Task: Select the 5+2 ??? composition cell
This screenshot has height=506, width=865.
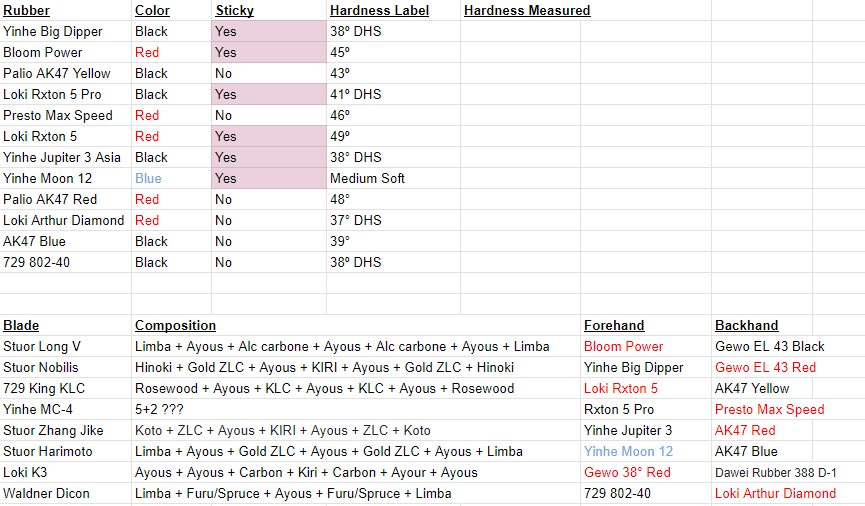Action: (x=356, y=409)
